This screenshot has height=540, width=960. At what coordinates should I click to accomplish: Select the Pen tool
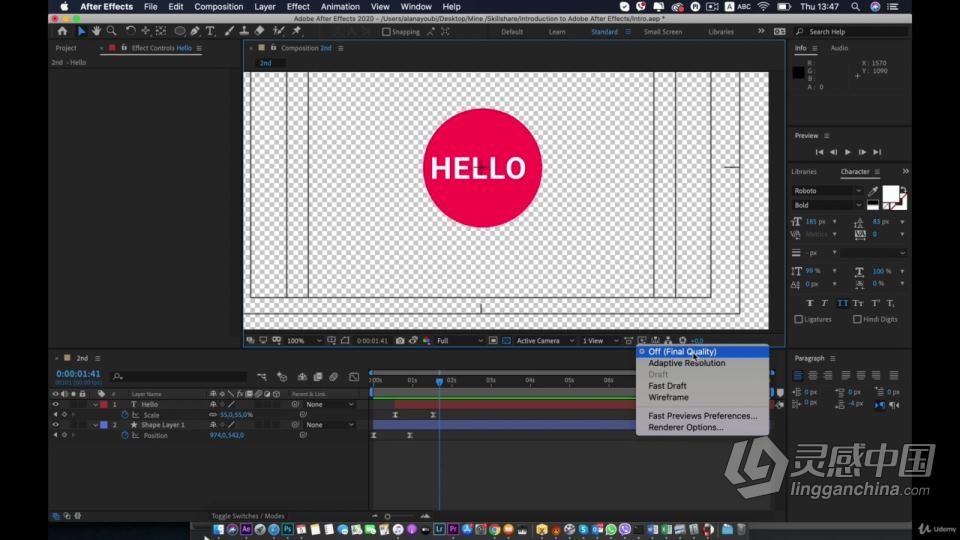tap(195, 31)
